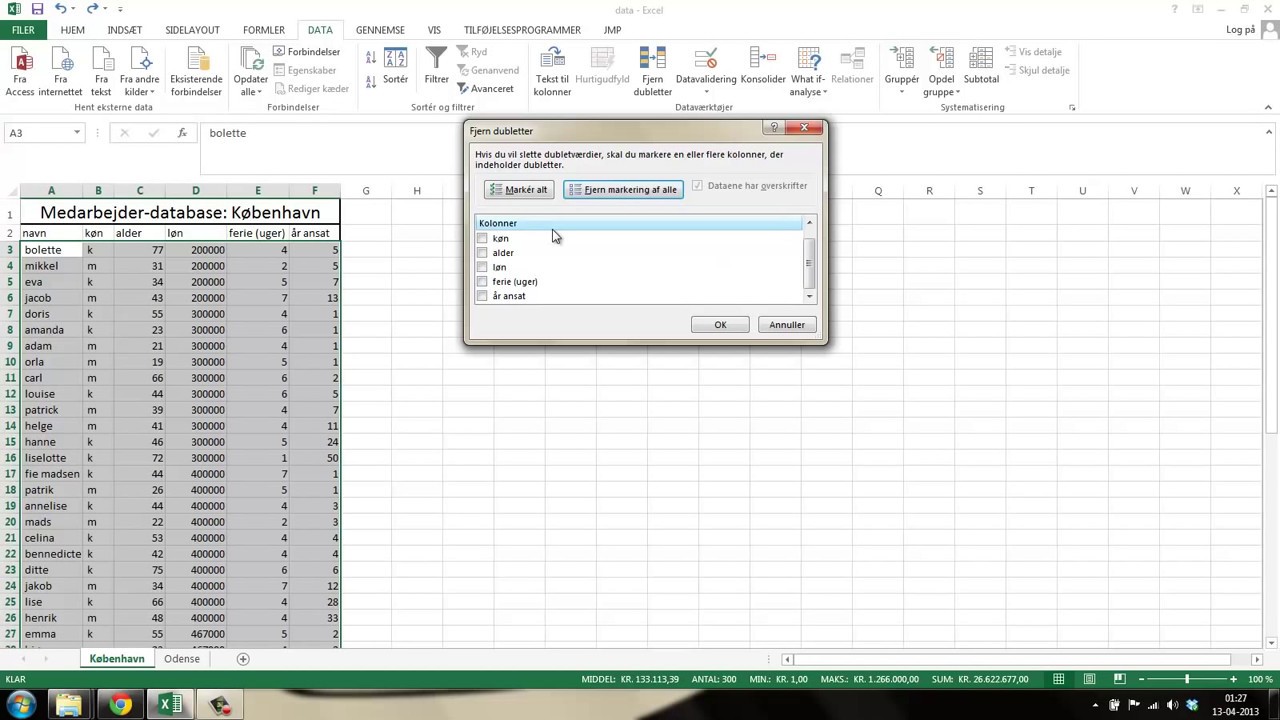The height and width of the screenshot is (720, 1280).
Task: Open Google Chrome from the taskbar
Action: [x=119, y=705]
